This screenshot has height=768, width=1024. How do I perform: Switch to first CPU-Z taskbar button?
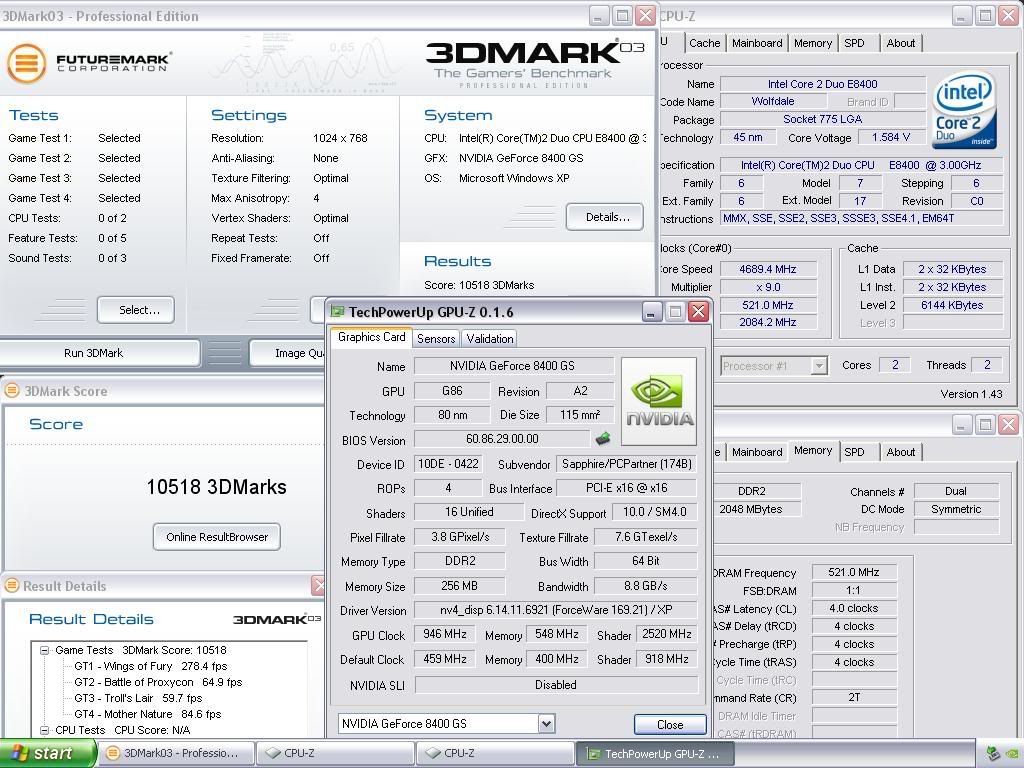(336, 754)
